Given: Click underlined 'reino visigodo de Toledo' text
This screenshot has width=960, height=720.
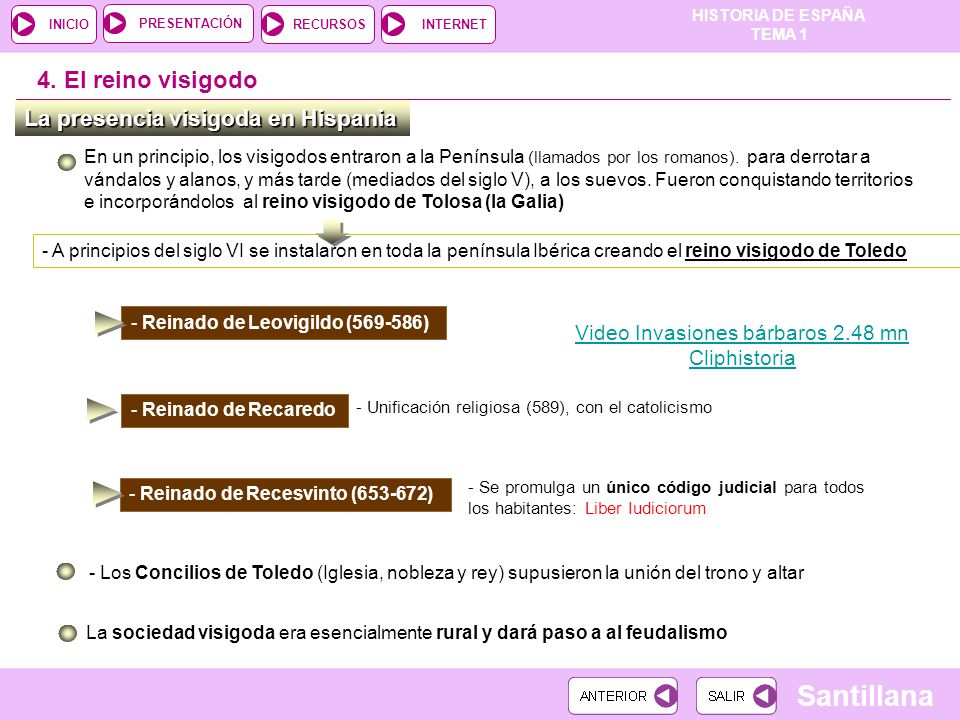Looking at the screenshot, I should (795, 250).
